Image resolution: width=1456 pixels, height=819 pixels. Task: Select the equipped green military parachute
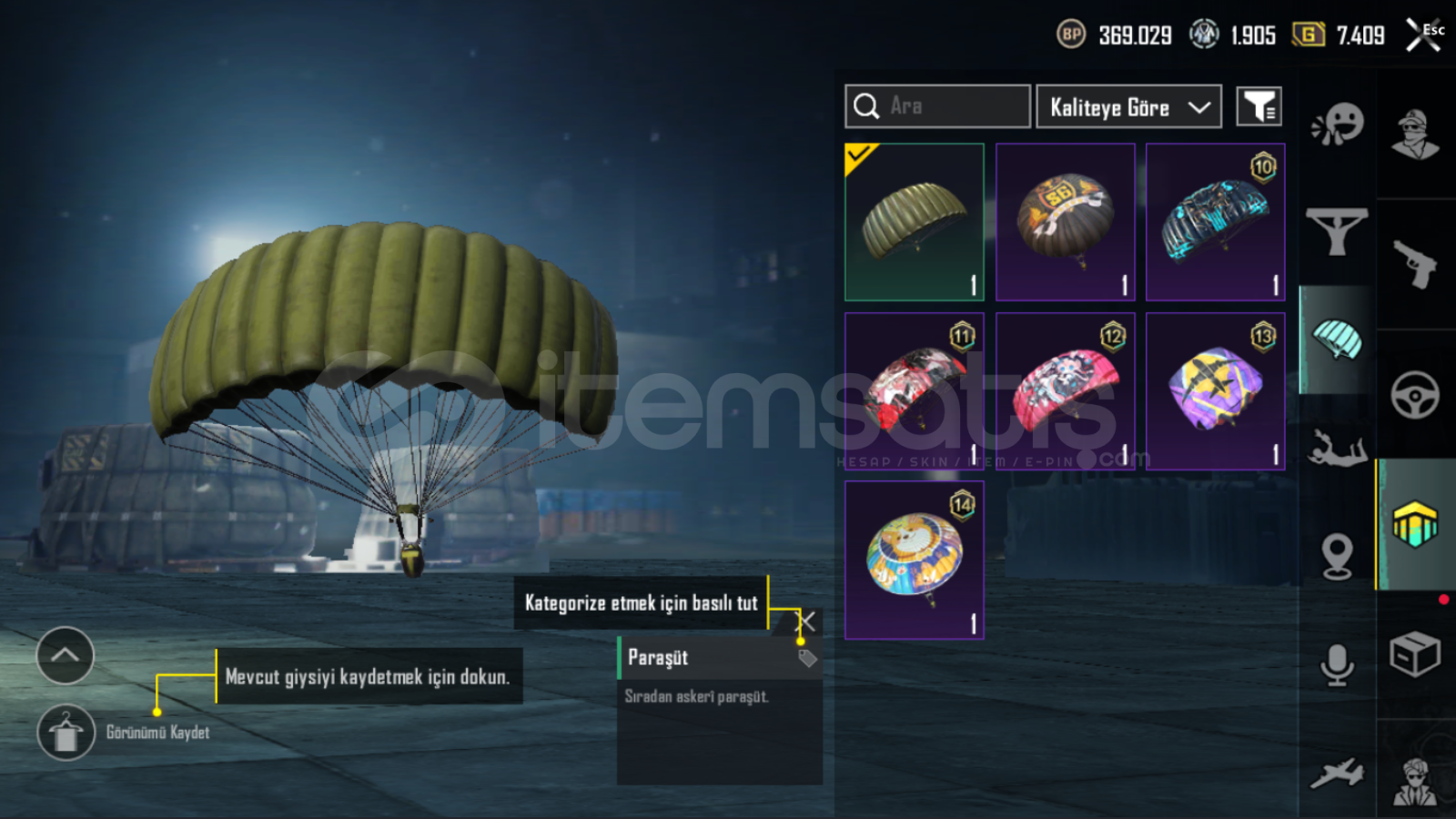(915, 222)
